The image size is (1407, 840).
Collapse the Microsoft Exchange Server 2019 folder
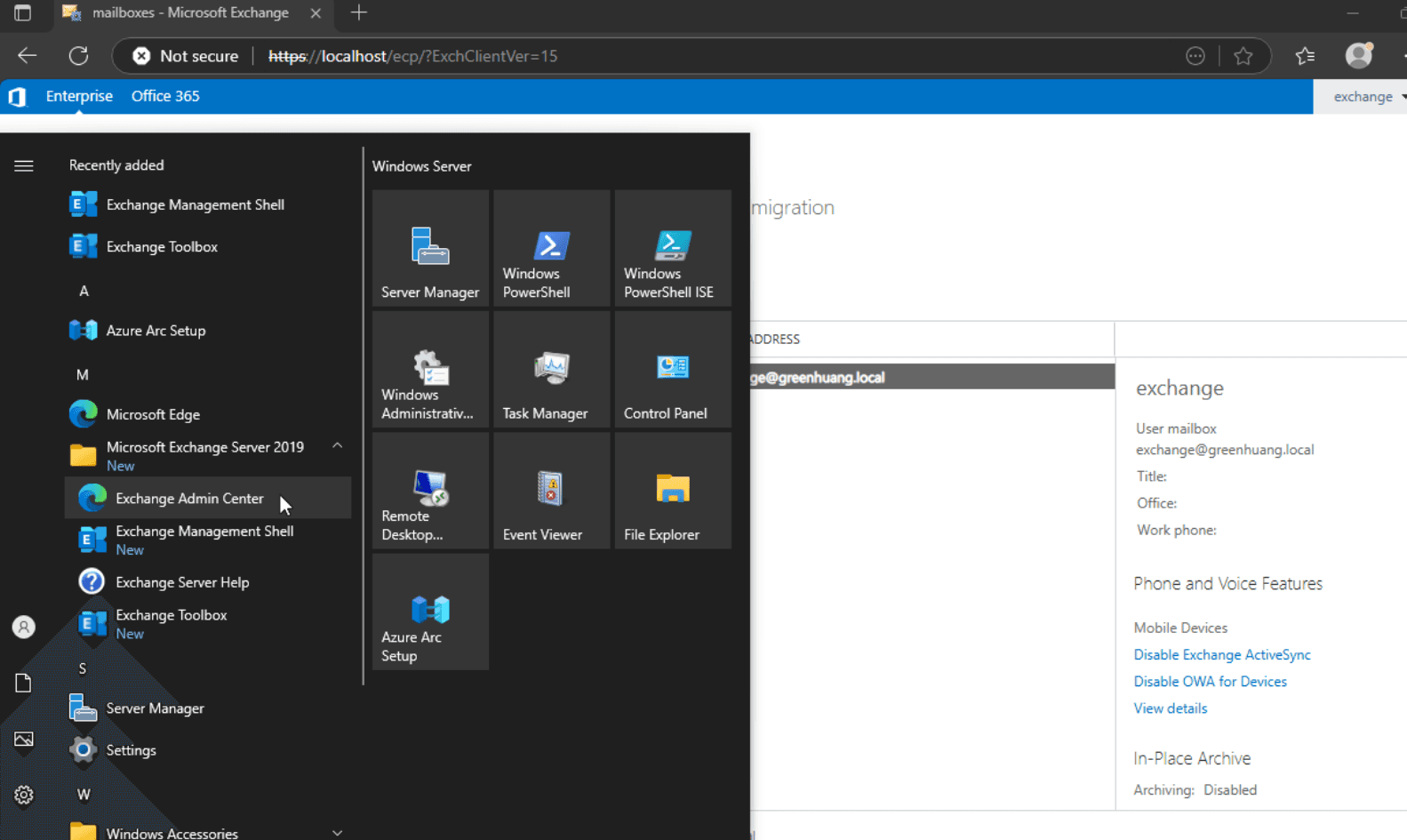pos(208,455)
